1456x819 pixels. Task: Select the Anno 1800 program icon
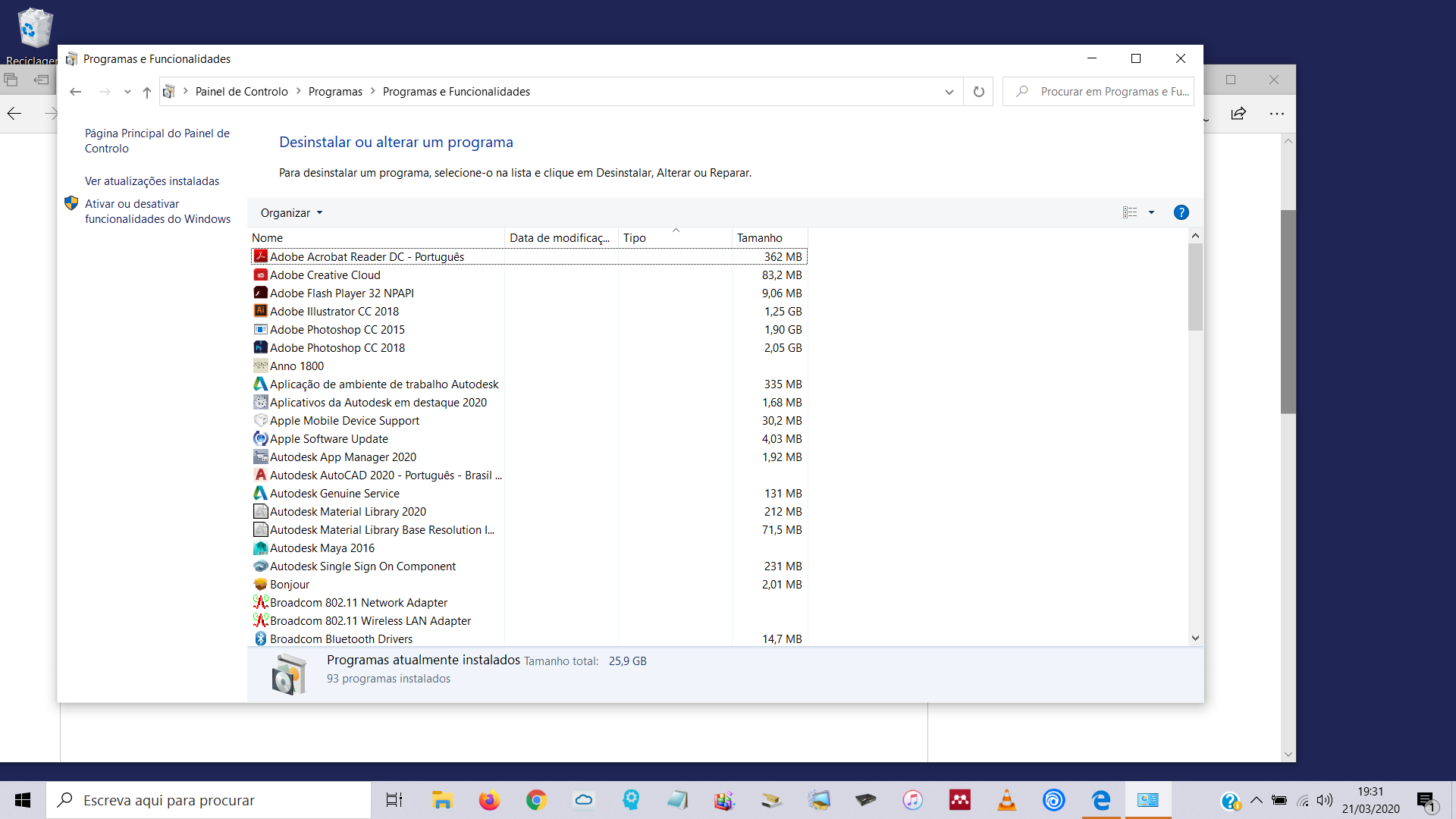pos(261,366)
